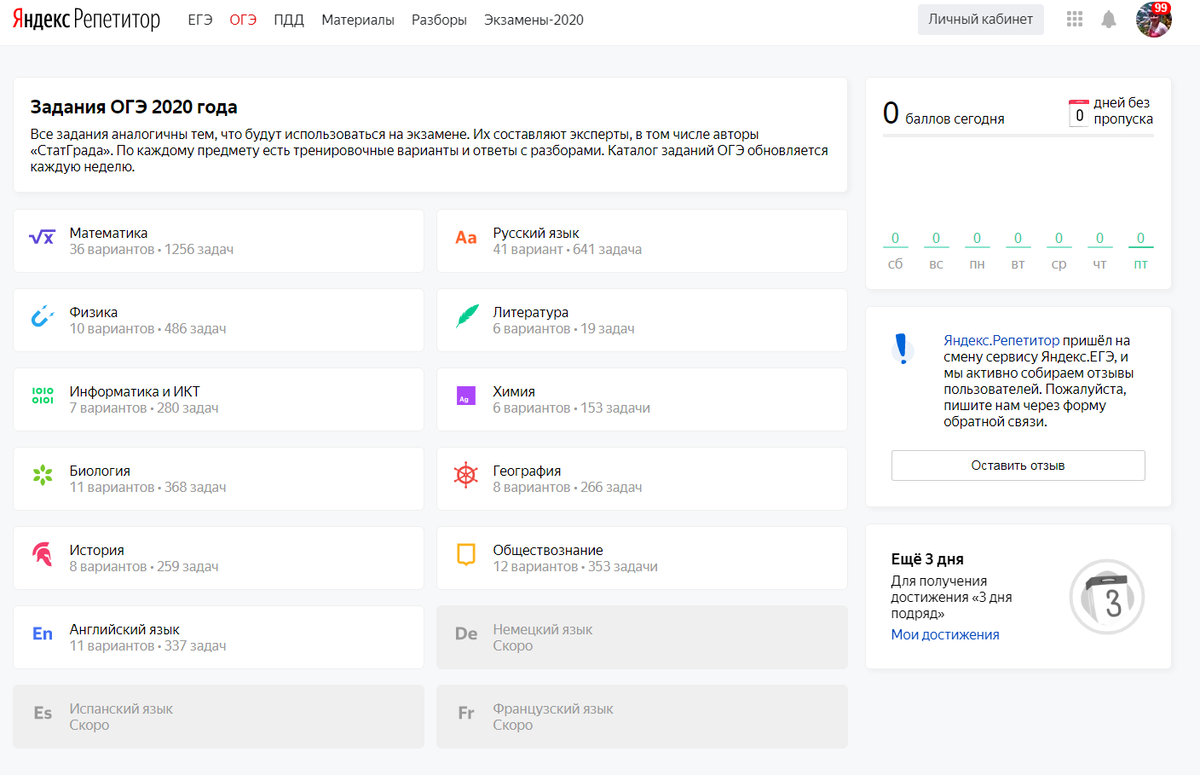Click the Личный кабинет button
This screenshot has height=775, width=1200.
click(x=981, y=20)
